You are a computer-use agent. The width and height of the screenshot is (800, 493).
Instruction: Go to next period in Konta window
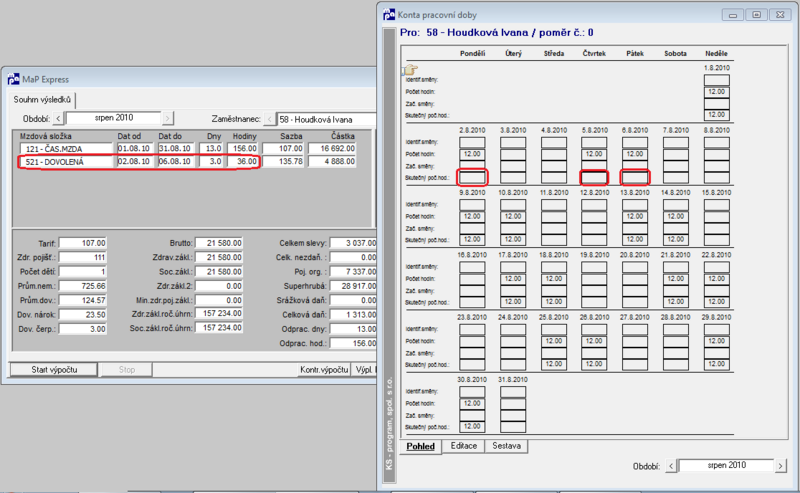[780, 465]
